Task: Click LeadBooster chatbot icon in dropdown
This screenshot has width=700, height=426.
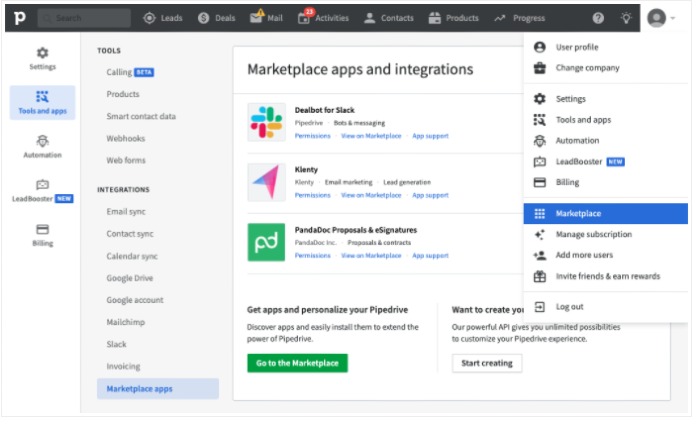Action: click(539, 162)
